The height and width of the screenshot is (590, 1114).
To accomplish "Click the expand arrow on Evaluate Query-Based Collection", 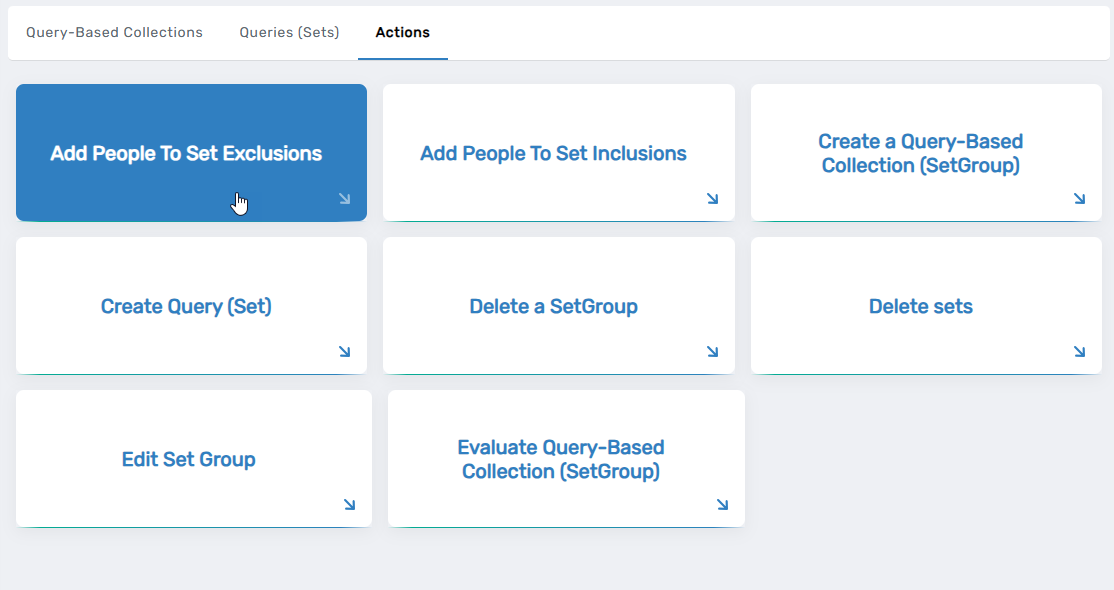I will pos(722,505).
